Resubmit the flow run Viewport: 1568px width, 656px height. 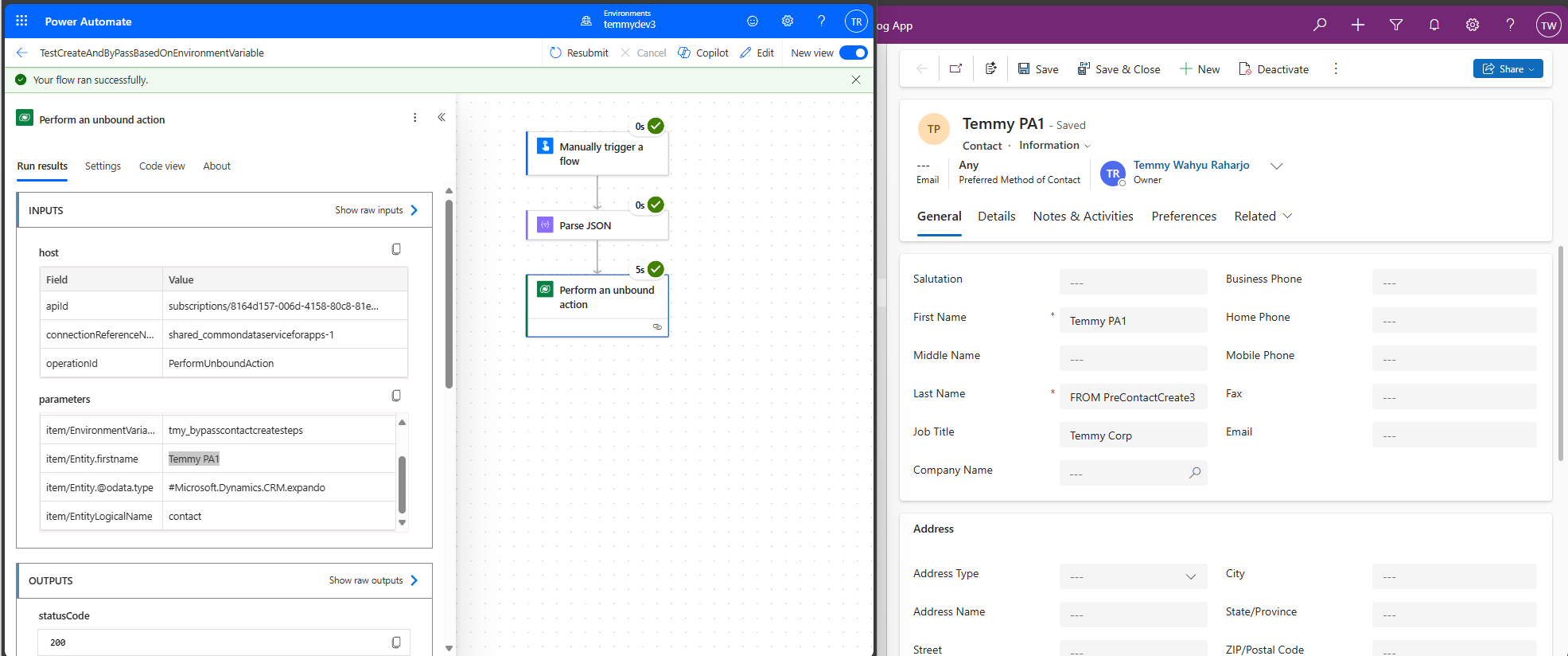tap(578, 53)
